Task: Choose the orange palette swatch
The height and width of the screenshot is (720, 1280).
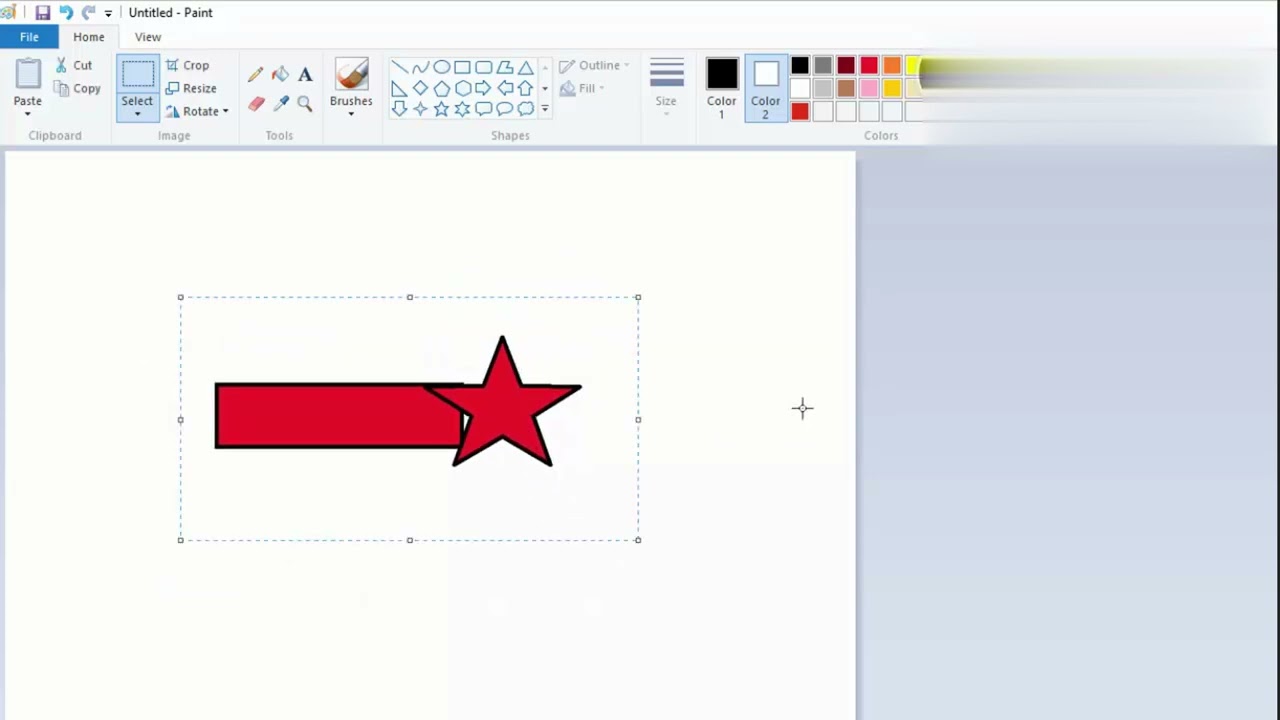Action: [x=892, y=66]
